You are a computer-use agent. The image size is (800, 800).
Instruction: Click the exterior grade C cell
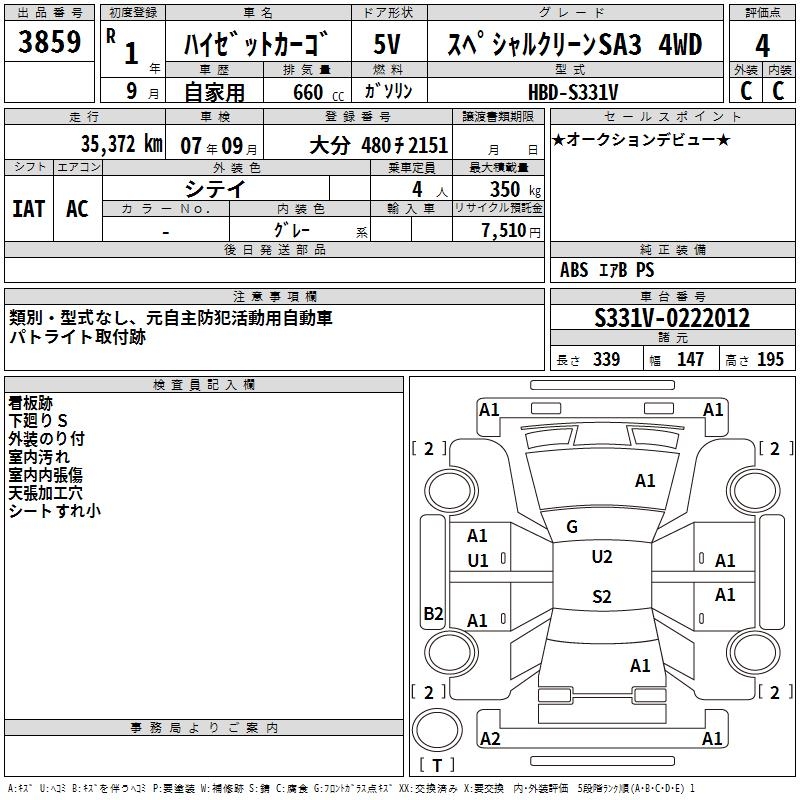click(x=745, y=90)
